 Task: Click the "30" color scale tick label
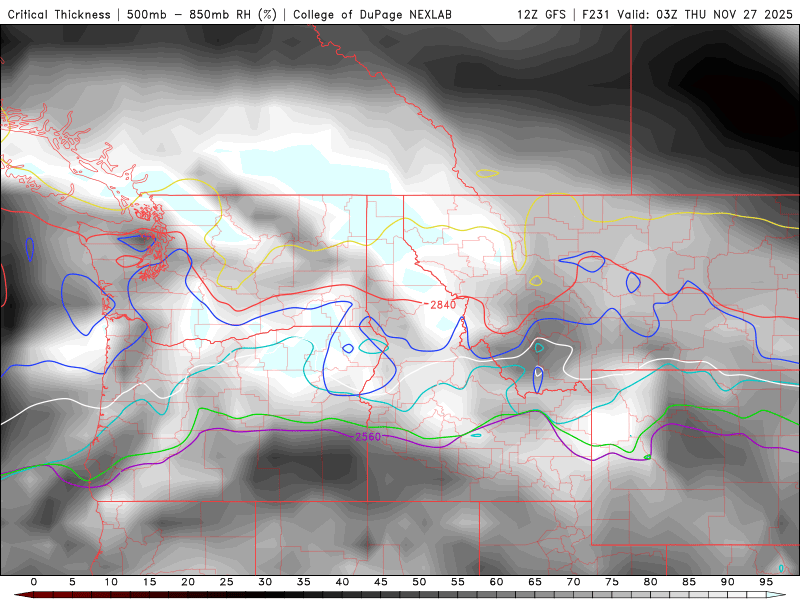click(x=265, y=582)
